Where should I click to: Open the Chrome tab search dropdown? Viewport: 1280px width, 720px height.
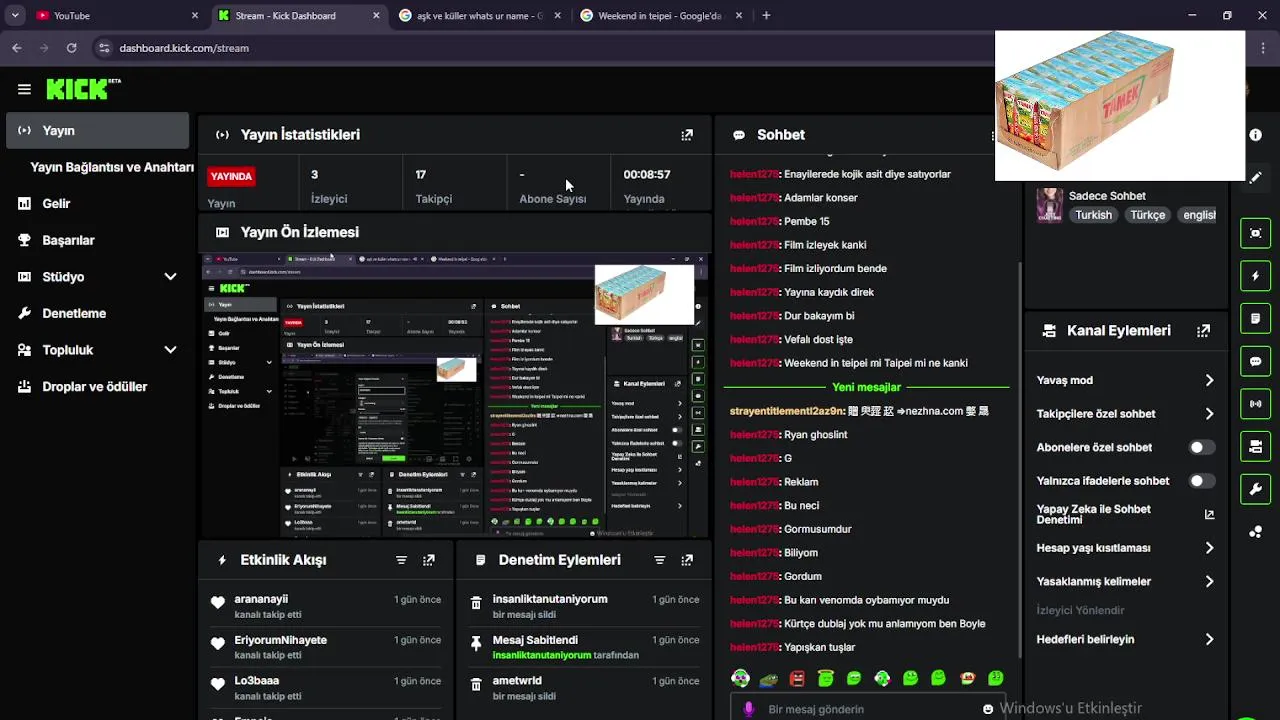[x=14, y=15]
